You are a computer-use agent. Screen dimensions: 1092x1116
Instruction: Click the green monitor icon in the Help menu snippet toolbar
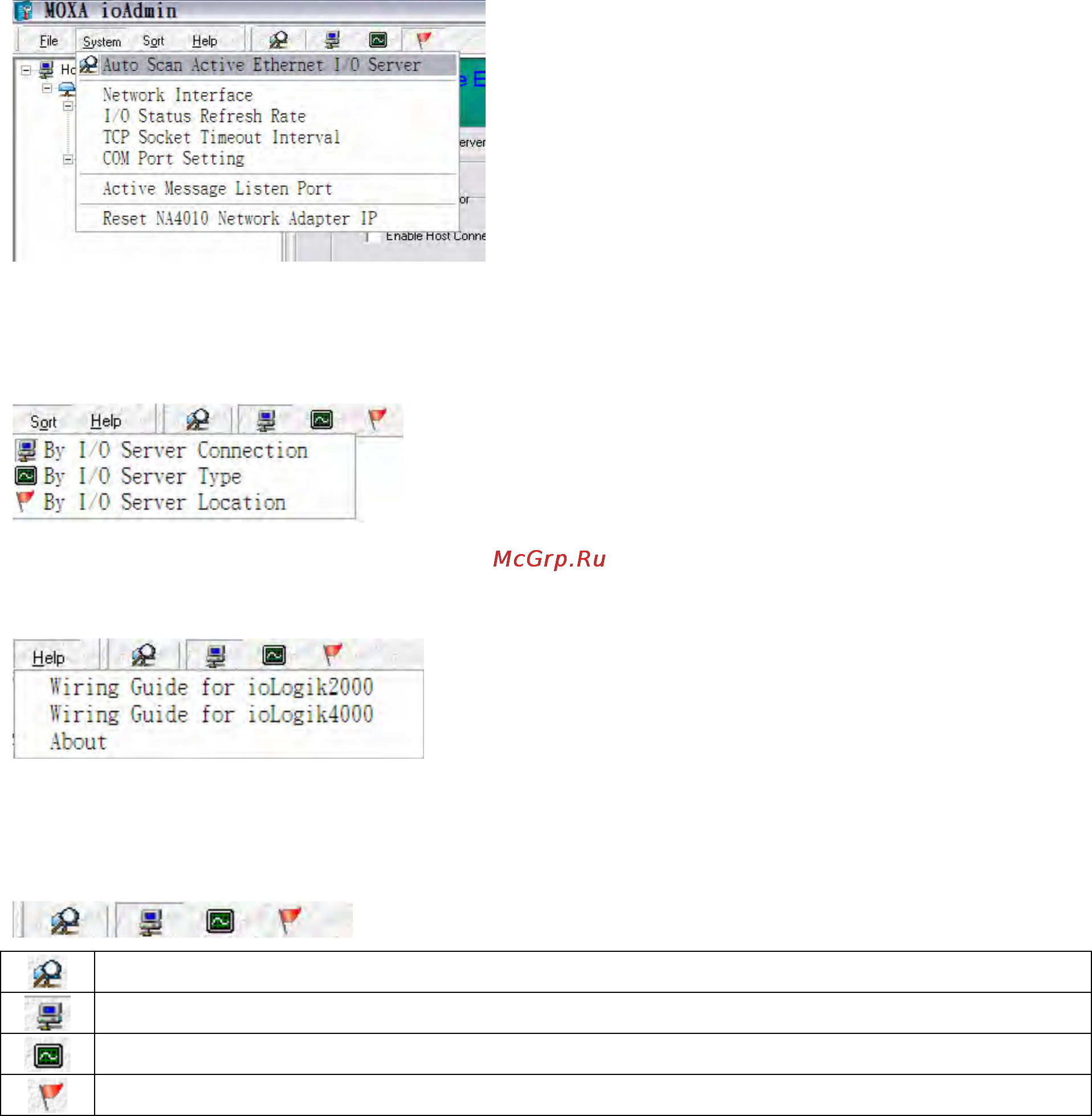click(x=274, y=654)
